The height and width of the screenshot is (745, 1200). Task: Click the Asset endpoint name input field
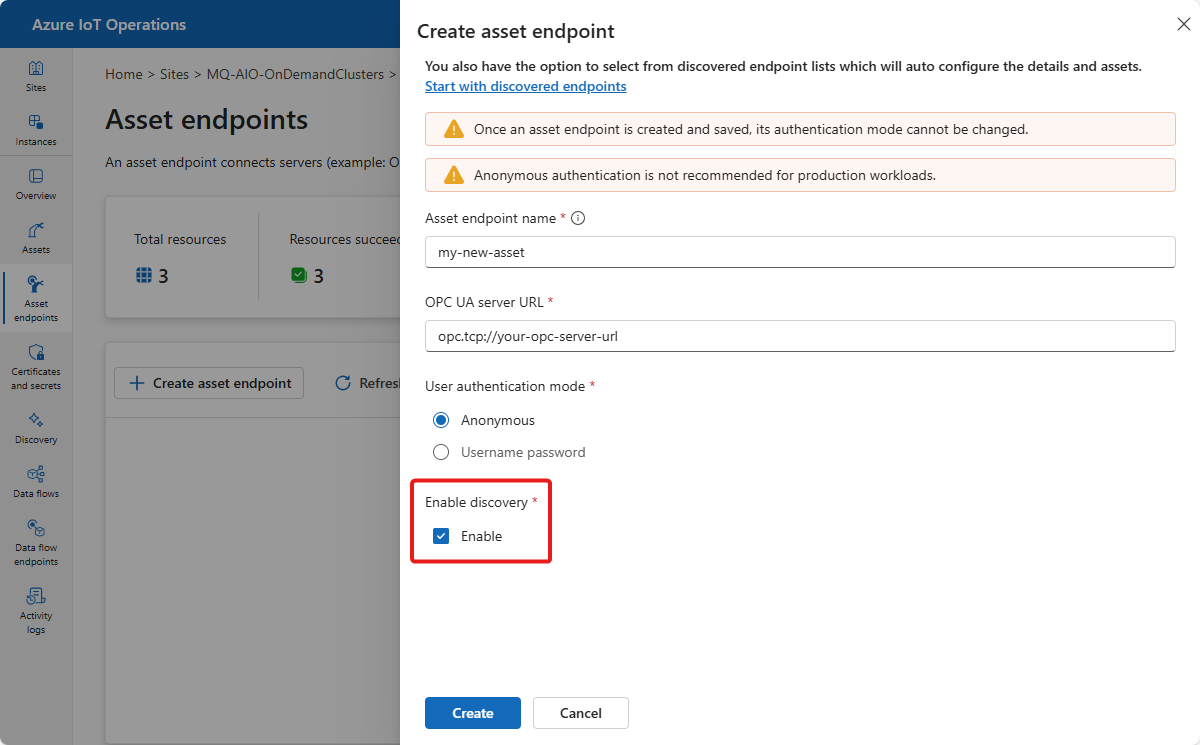click(x=800, y=252)
